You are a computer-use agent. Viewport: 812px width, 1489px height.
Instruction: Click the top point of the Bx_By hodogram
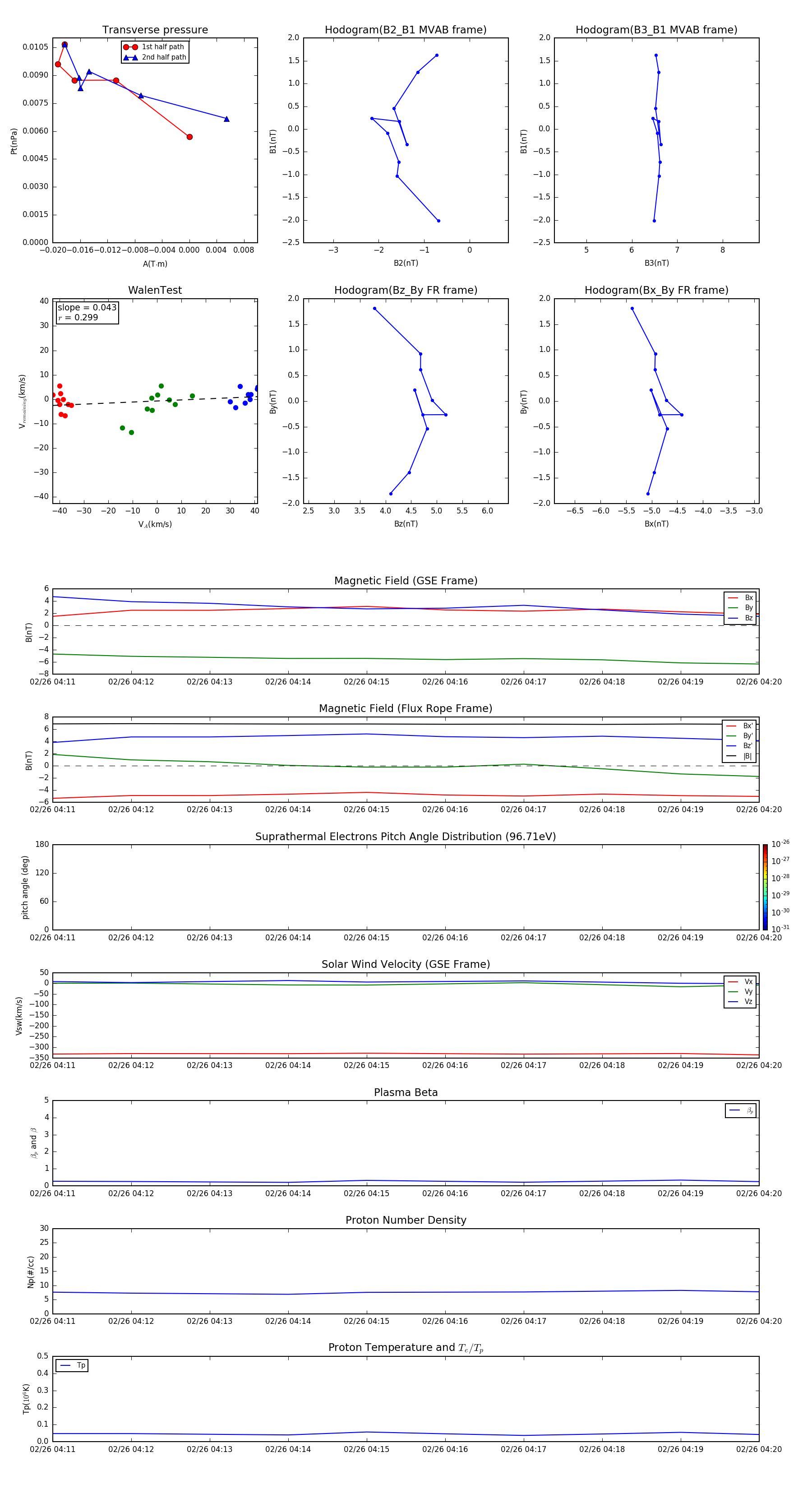[632, 309]
